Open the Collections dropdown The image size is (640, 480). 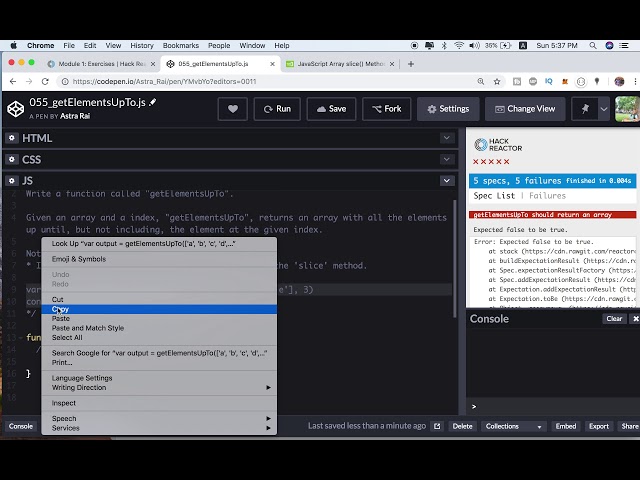point(513,426)
